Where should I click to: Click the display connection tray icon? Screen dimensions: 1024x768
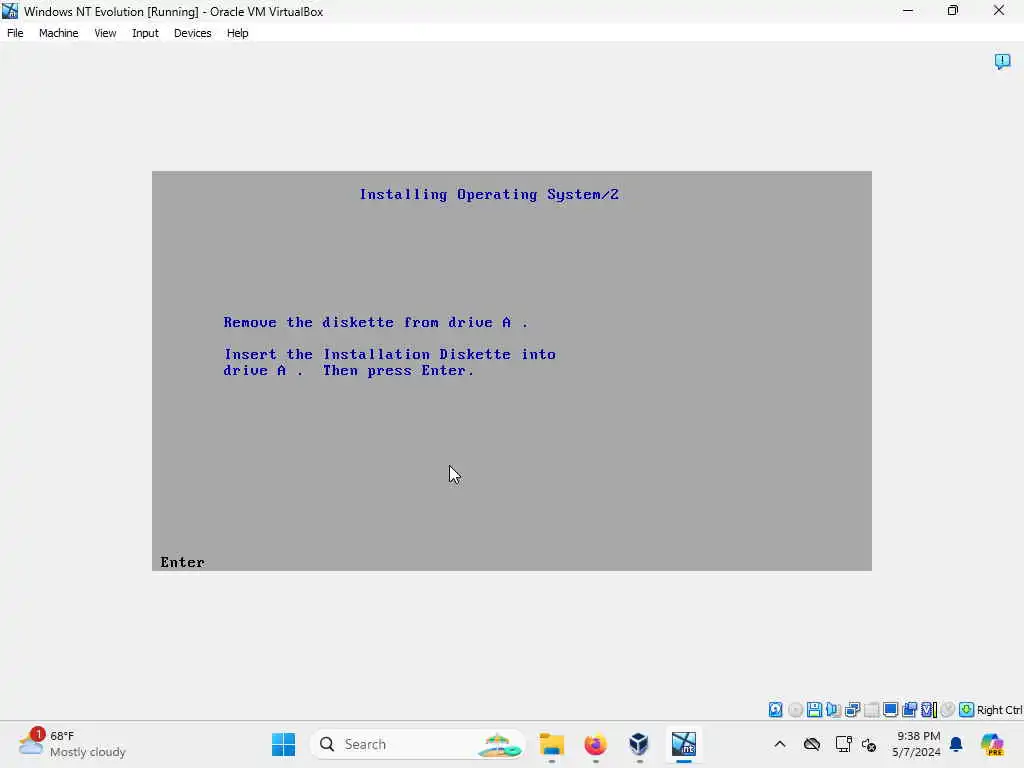(843, 744)
